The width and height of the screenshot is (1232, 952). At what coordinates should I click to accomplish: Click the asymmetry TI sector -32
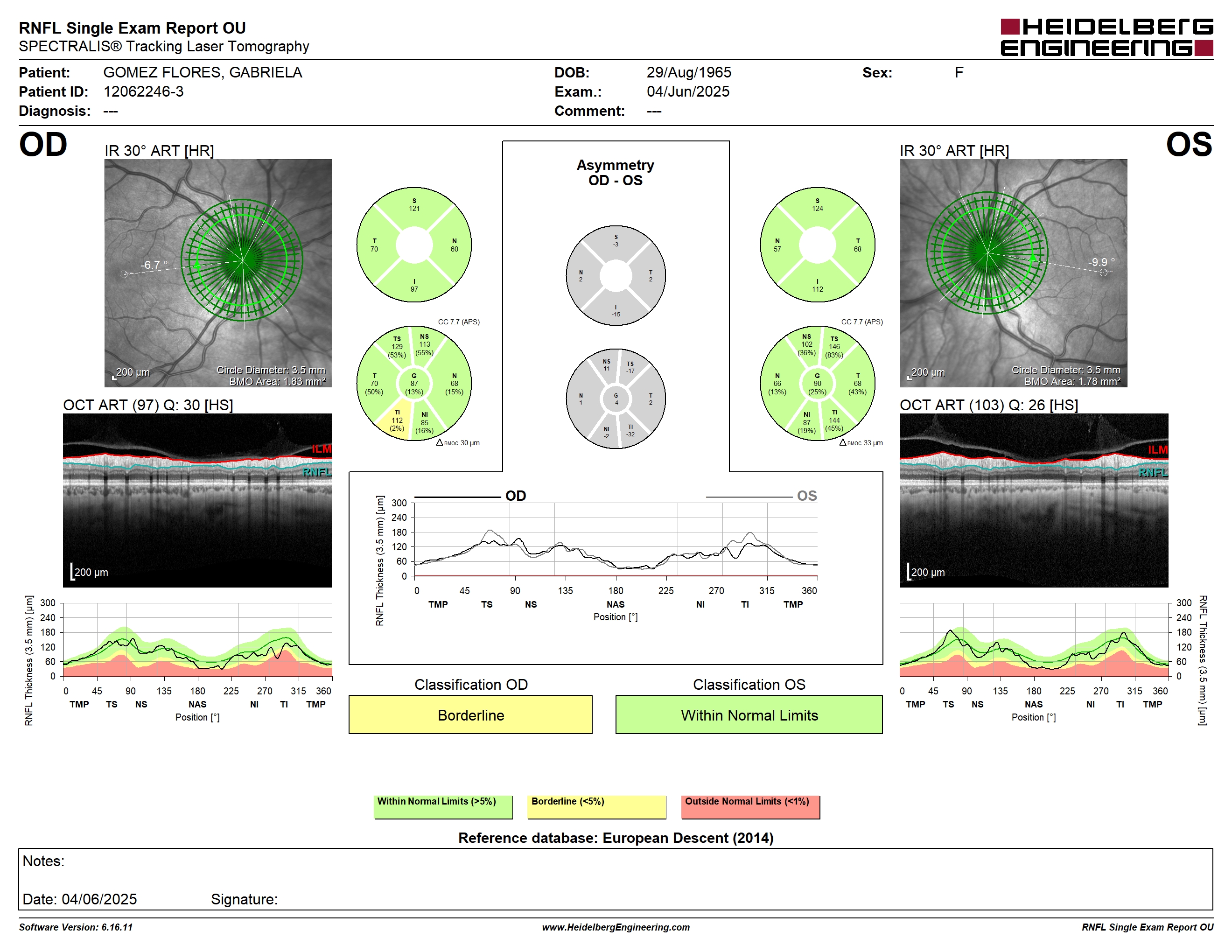630,431
